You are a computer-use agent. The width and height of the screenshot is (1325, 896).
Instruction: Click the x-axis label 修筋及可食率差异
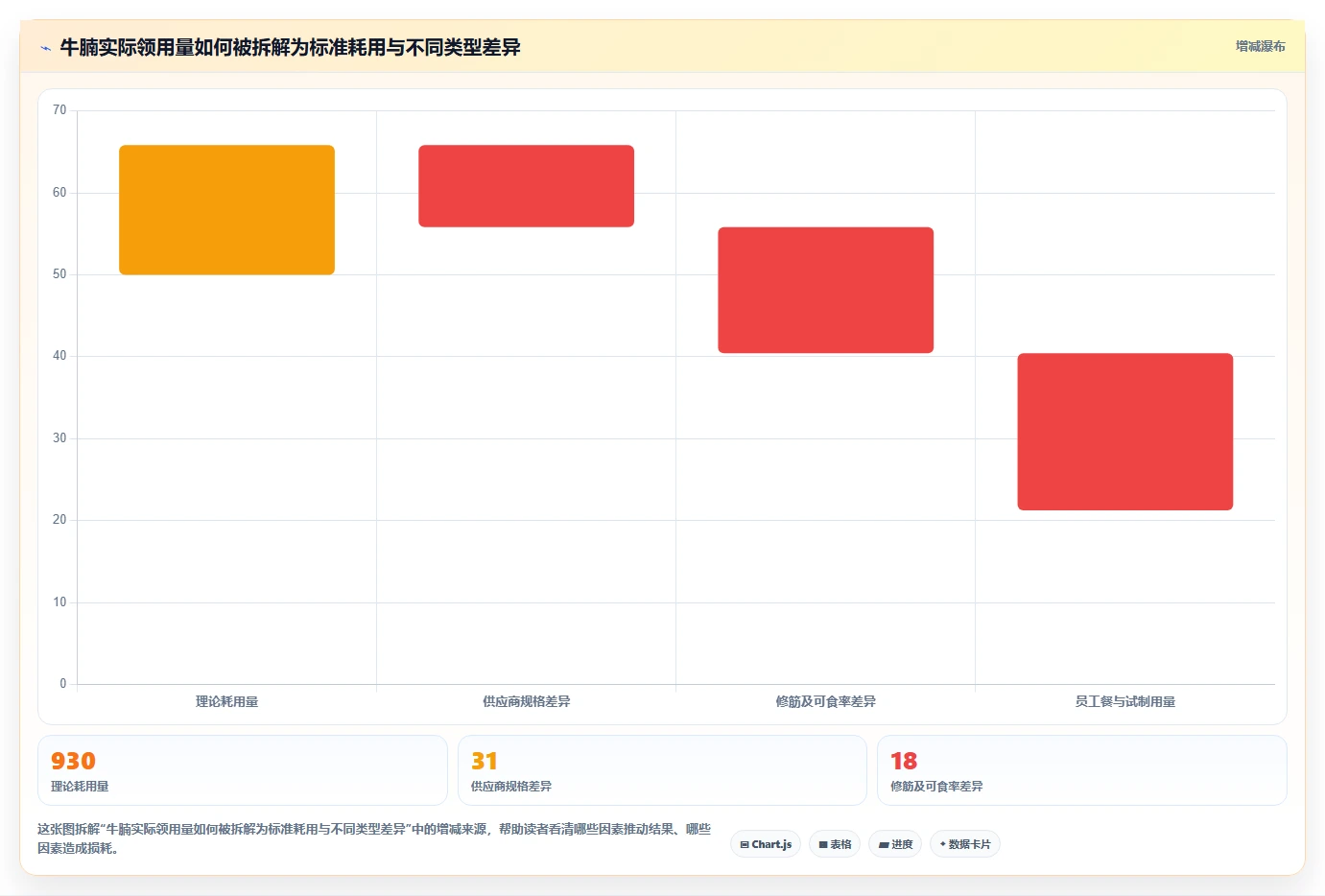click(x=825, y=701)
